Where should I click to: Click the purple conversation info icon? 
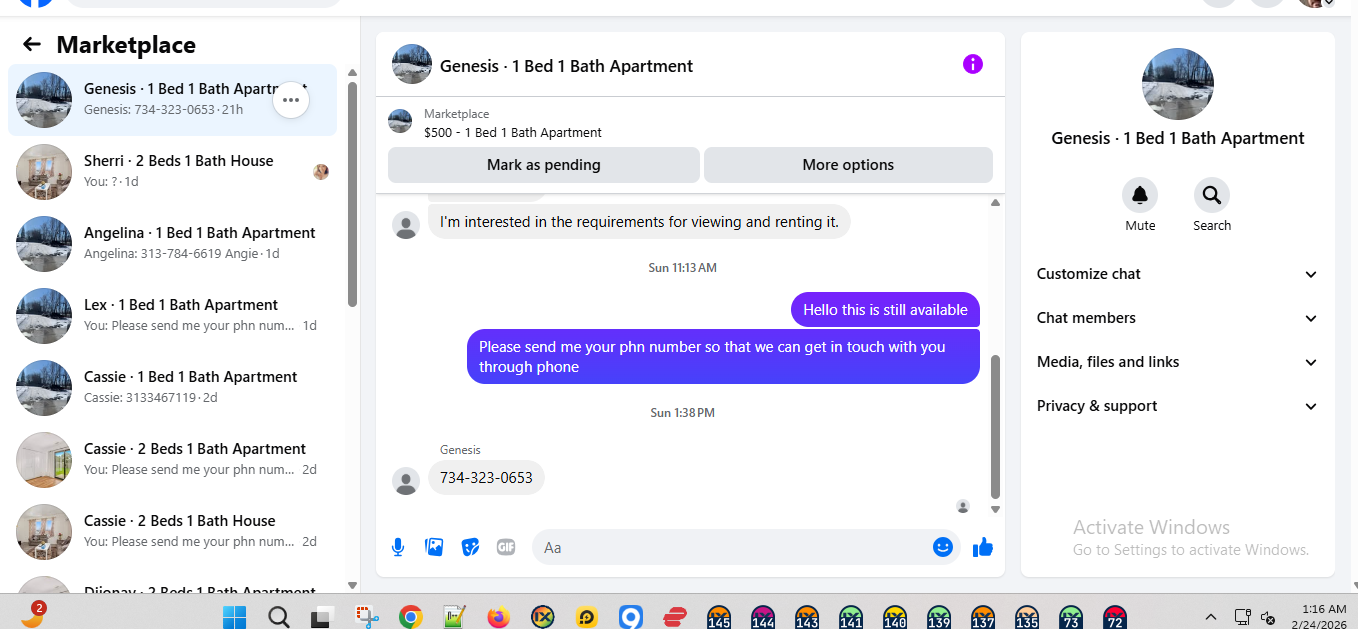click(x=973, y=64)
